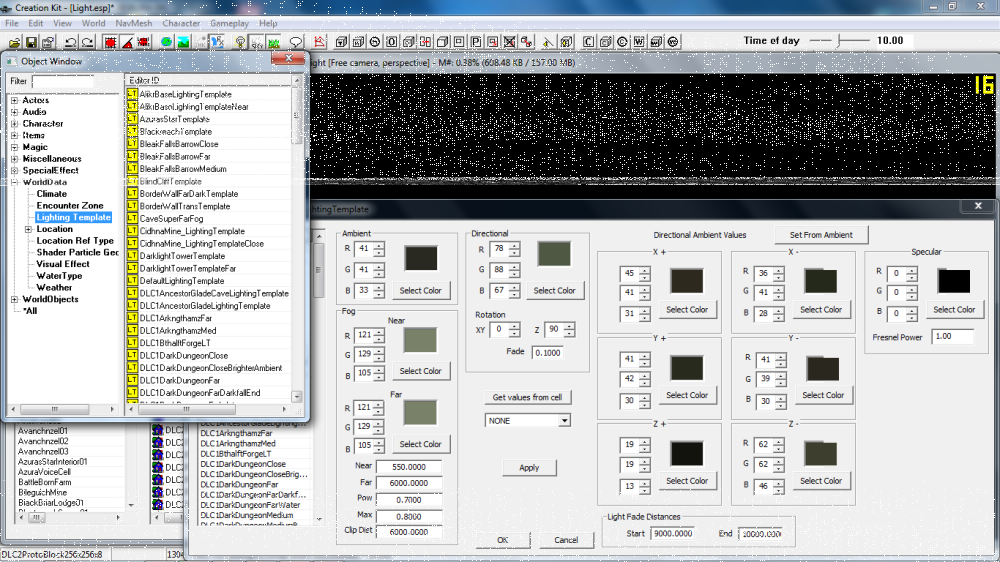Viewport: 1000px width, 562px height.
Task: Open the File menu
Action: click(x=11, y=23)
